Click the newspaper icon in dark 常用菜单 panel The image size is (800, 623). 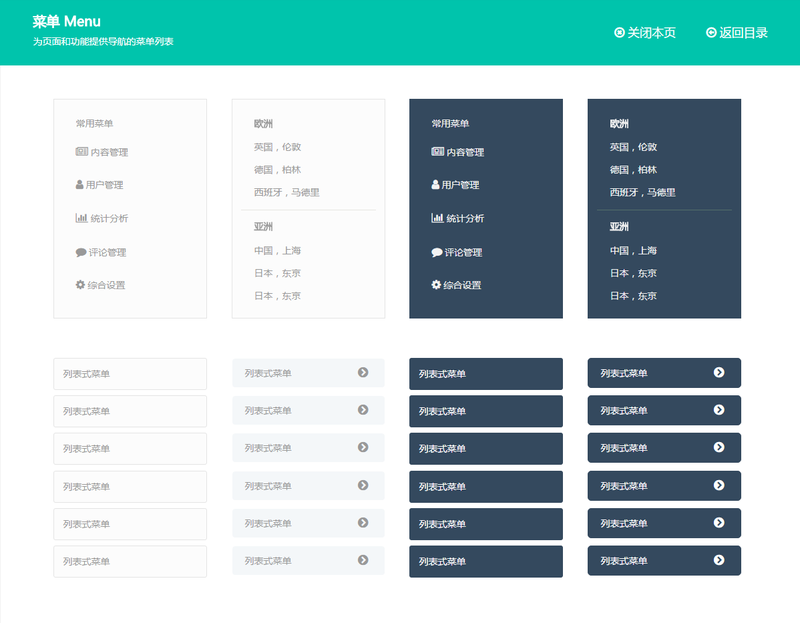pos(437,152)
